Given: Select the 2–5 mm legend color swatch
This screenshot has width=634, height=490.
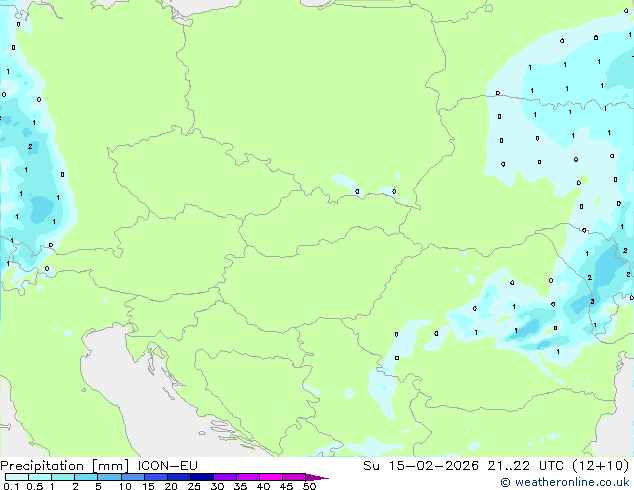Looking at the screenshot, I should pos(86,477).
